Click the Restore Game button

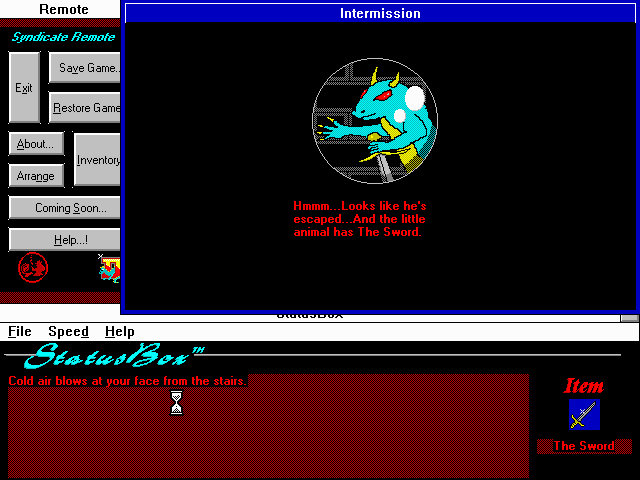coord(85,107)
